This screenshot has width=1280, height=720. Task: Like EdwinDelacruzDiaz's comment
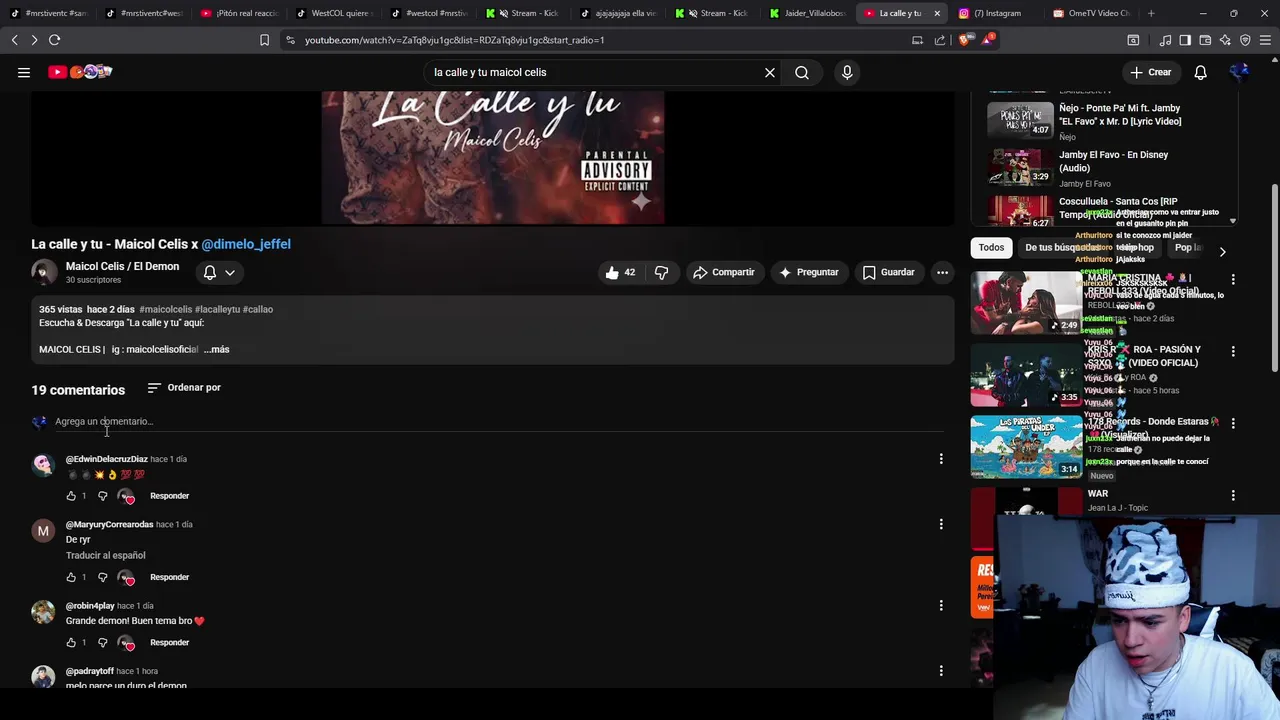71,496
